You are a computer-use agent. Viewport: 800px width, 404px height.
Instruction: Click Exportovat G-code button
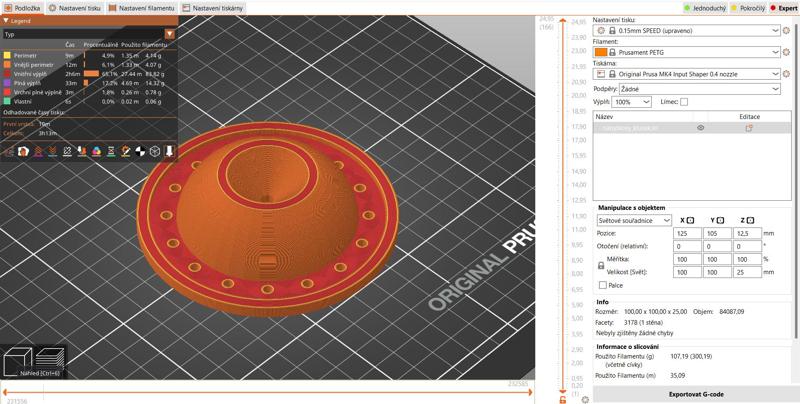(x=696, y=394)
